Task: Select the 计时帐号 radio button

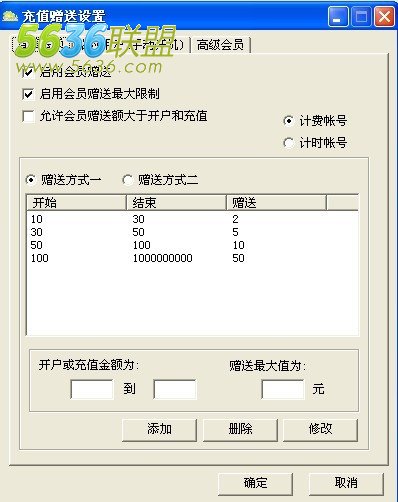Action: tap(288, 143)
